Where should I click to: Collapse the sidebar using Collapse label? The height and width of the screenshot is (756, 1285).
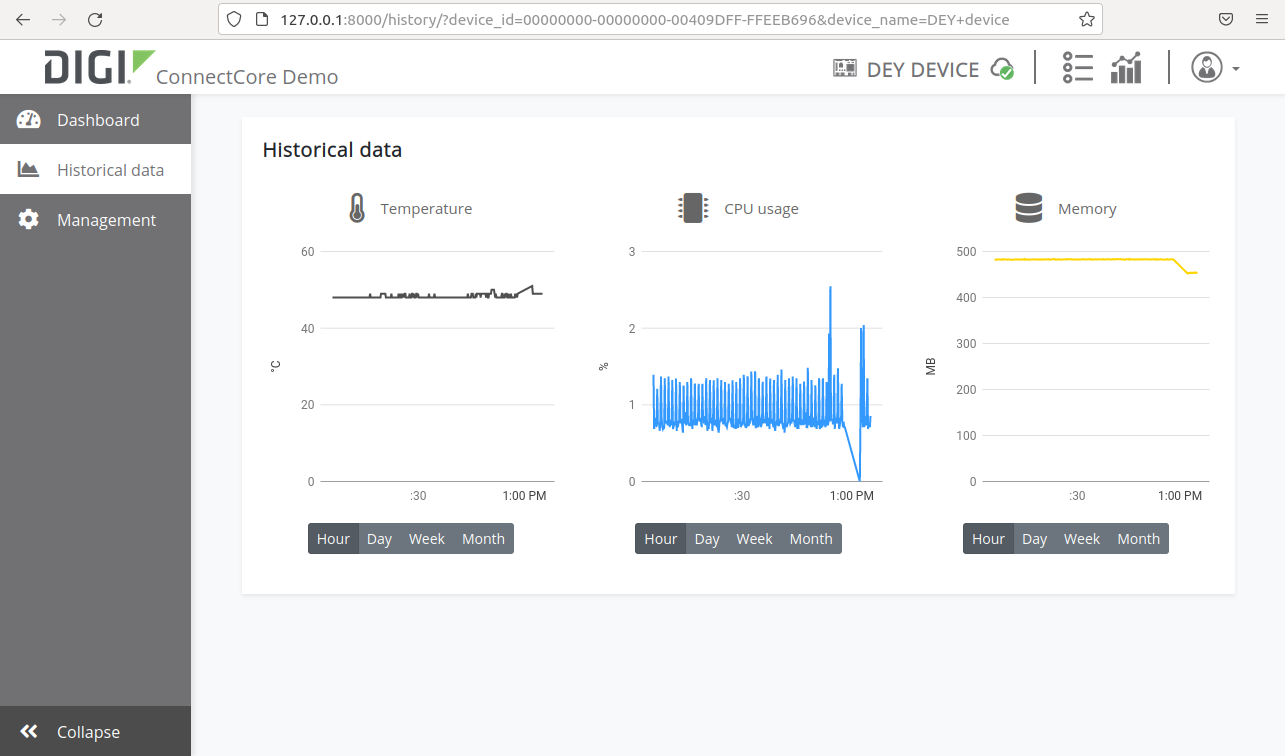click(88, 732)
